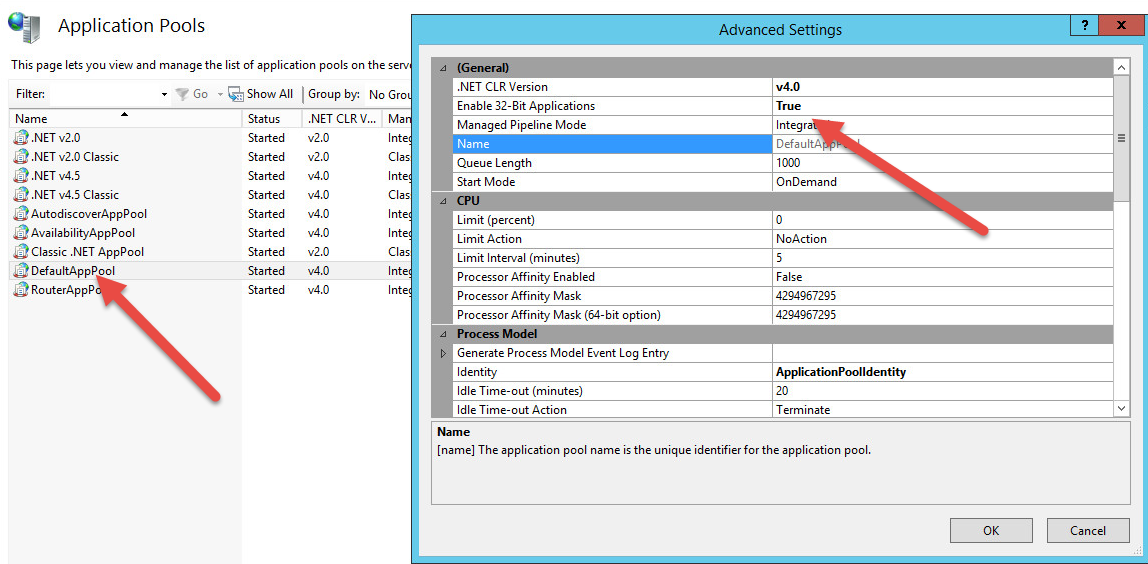Screen dimensions: 1148x564
Task: Click the Queue Length value 1000
Action: [788, 163]
